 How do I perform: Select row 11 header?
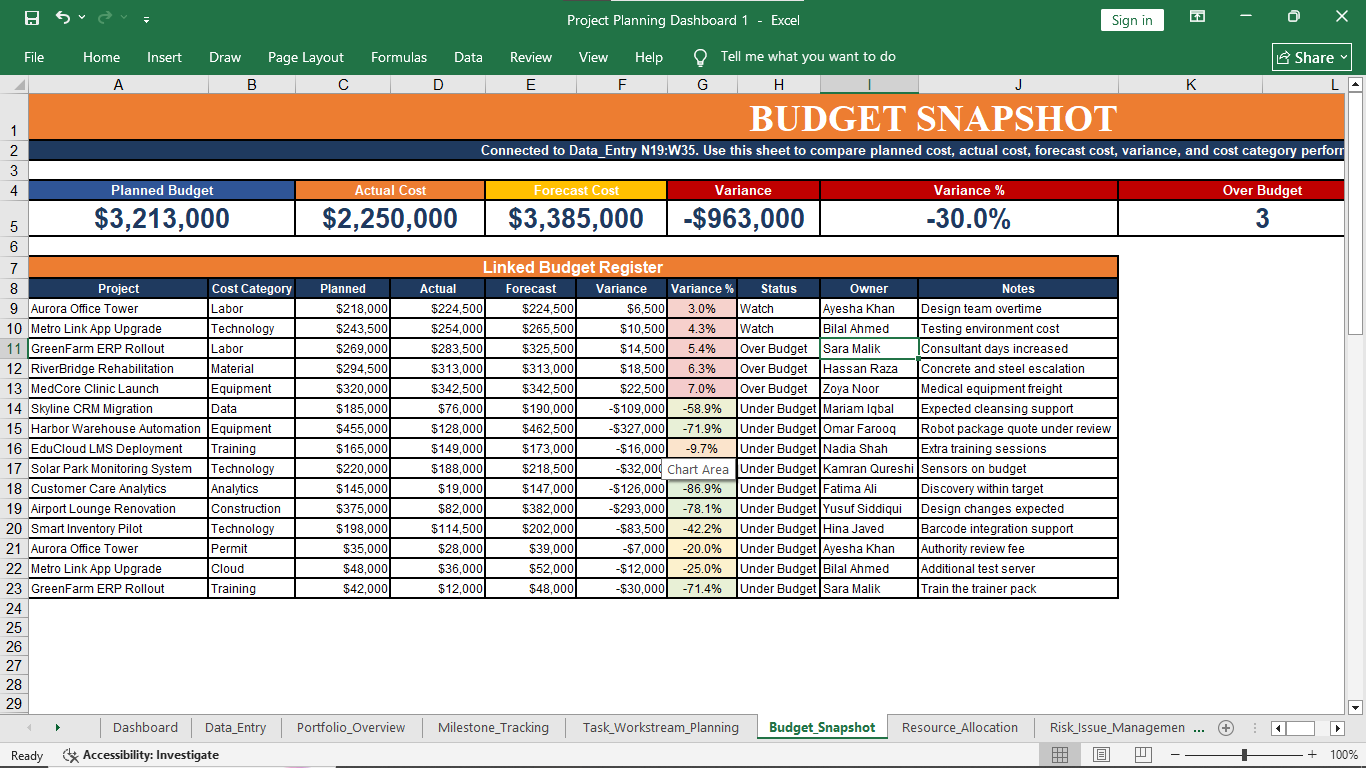14,349
